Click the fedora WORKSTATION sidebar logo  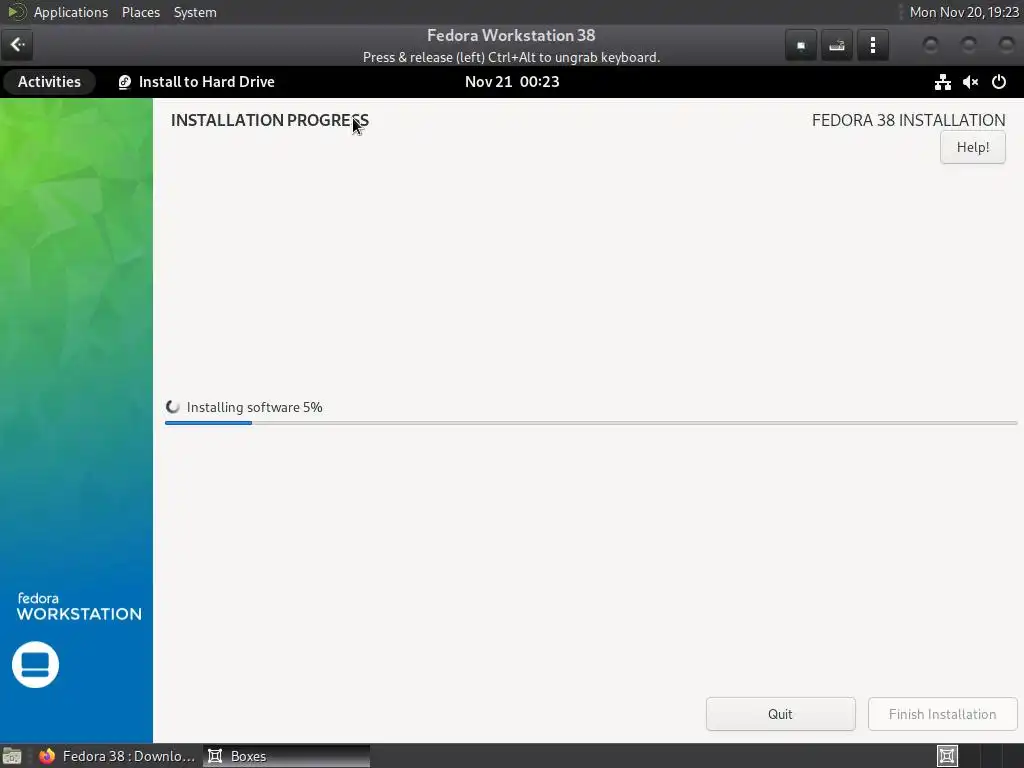coord(79,607)
